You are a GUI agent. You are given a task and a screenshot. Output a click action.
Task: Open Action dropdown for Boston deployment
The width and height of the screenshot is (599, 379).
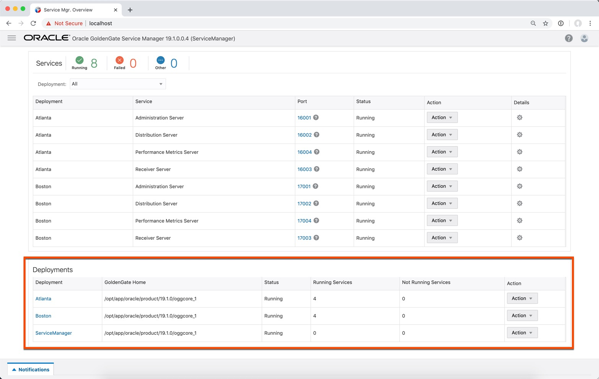pos(522,315)
